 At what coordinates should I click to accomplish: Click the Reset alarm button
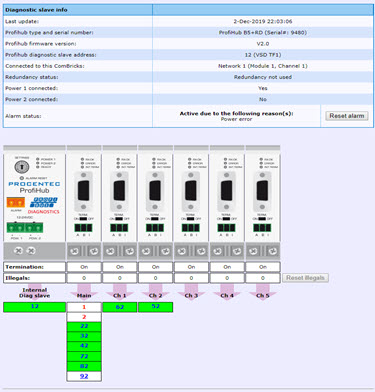coord(347,116)
